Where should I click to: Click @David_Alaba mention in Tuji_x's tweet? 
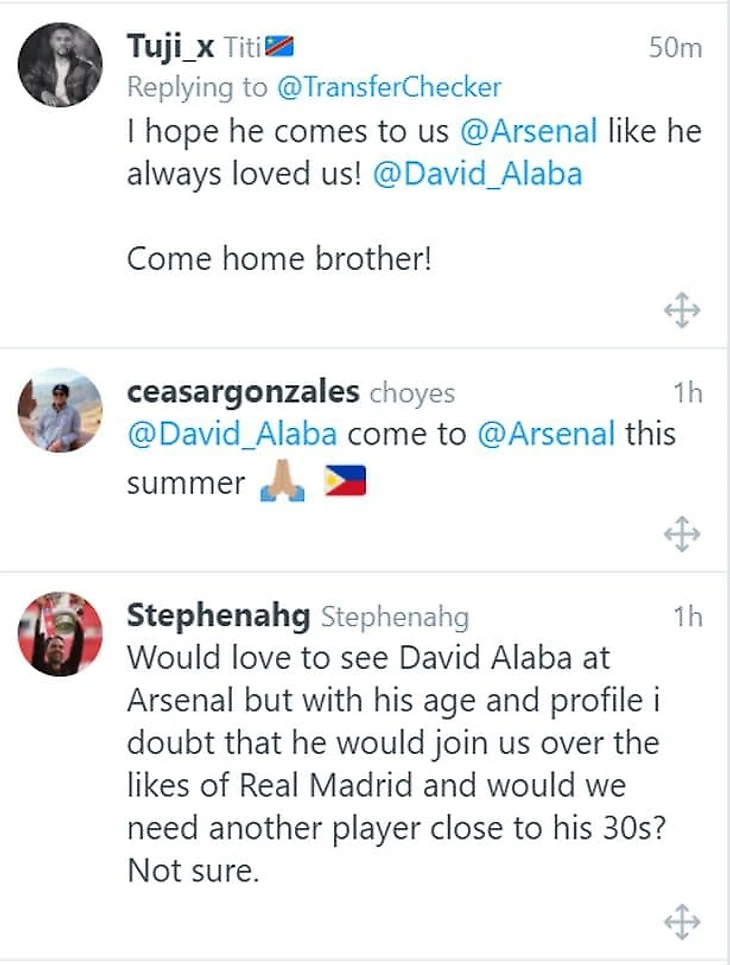478,174
